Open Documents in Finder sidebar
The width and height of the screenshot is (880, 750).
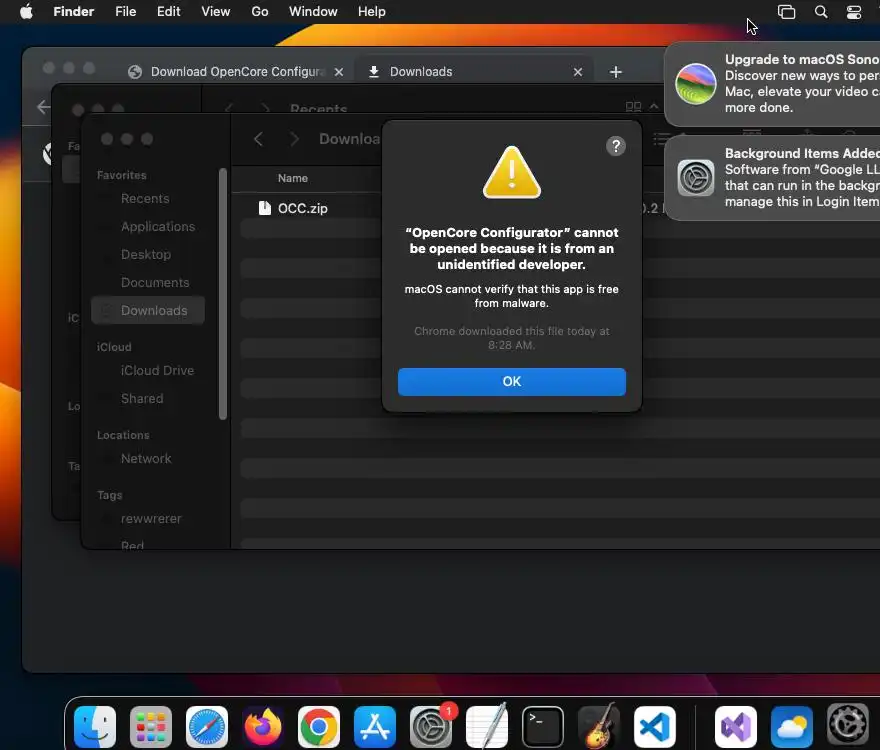point(155,282)
